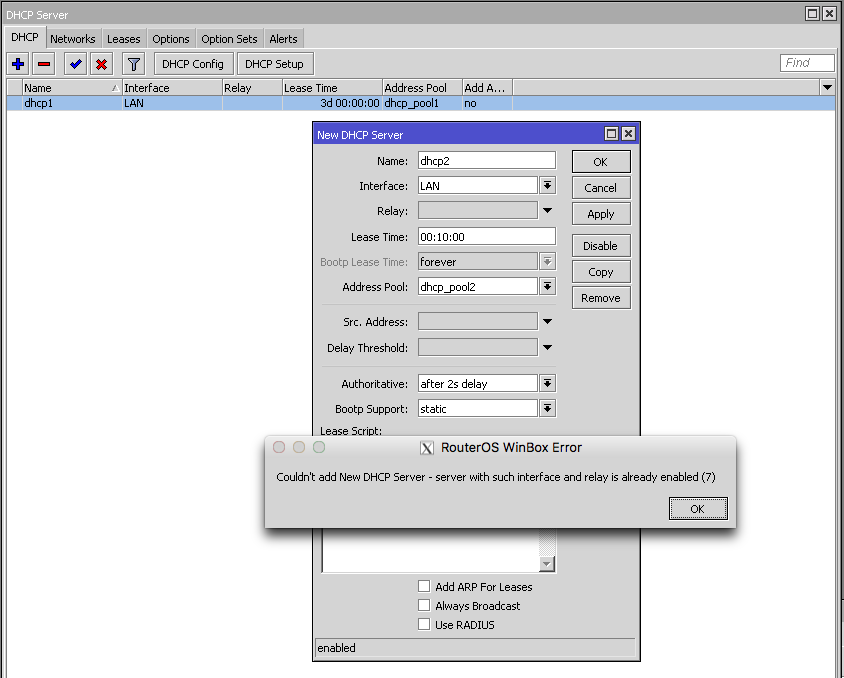This screenshot has width=844, height=678.
Task: Sort by Name column header
Action: click(x=72, y=88)
